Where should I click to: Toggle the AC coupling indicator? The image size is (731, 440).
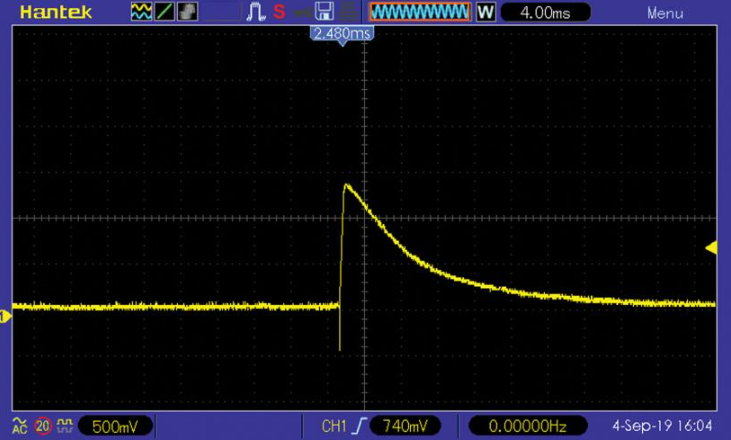click(x=20, y=426)
